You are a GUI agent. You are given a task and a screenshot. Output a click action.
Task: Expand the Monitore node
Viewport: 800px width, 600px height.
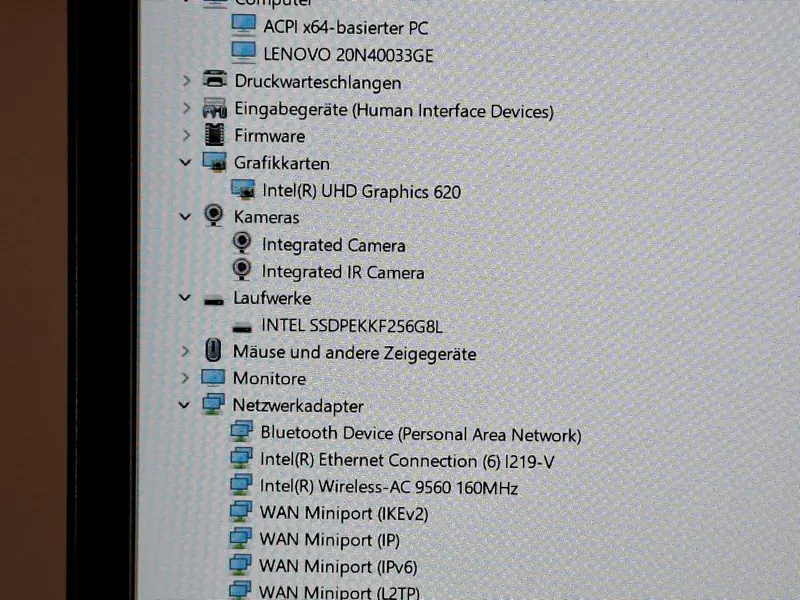point(185,378)
